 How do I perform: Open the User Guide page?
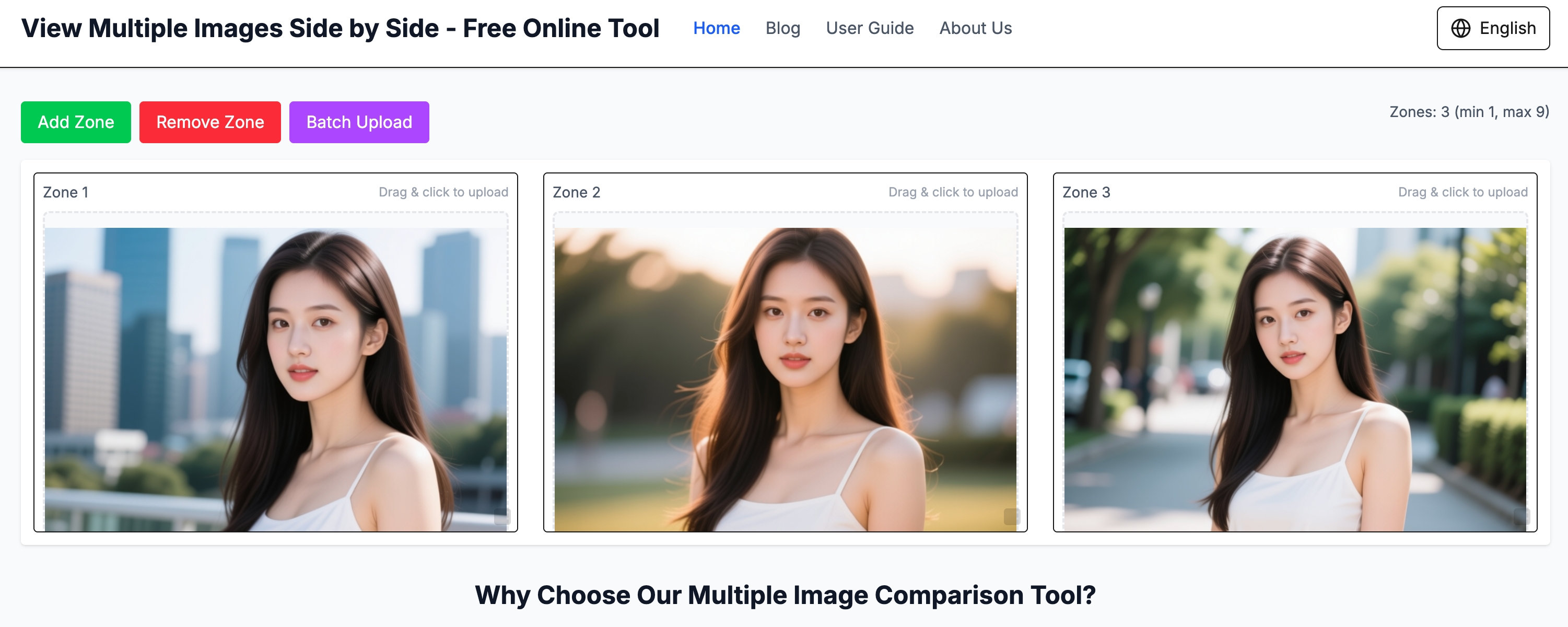[870, 27]
